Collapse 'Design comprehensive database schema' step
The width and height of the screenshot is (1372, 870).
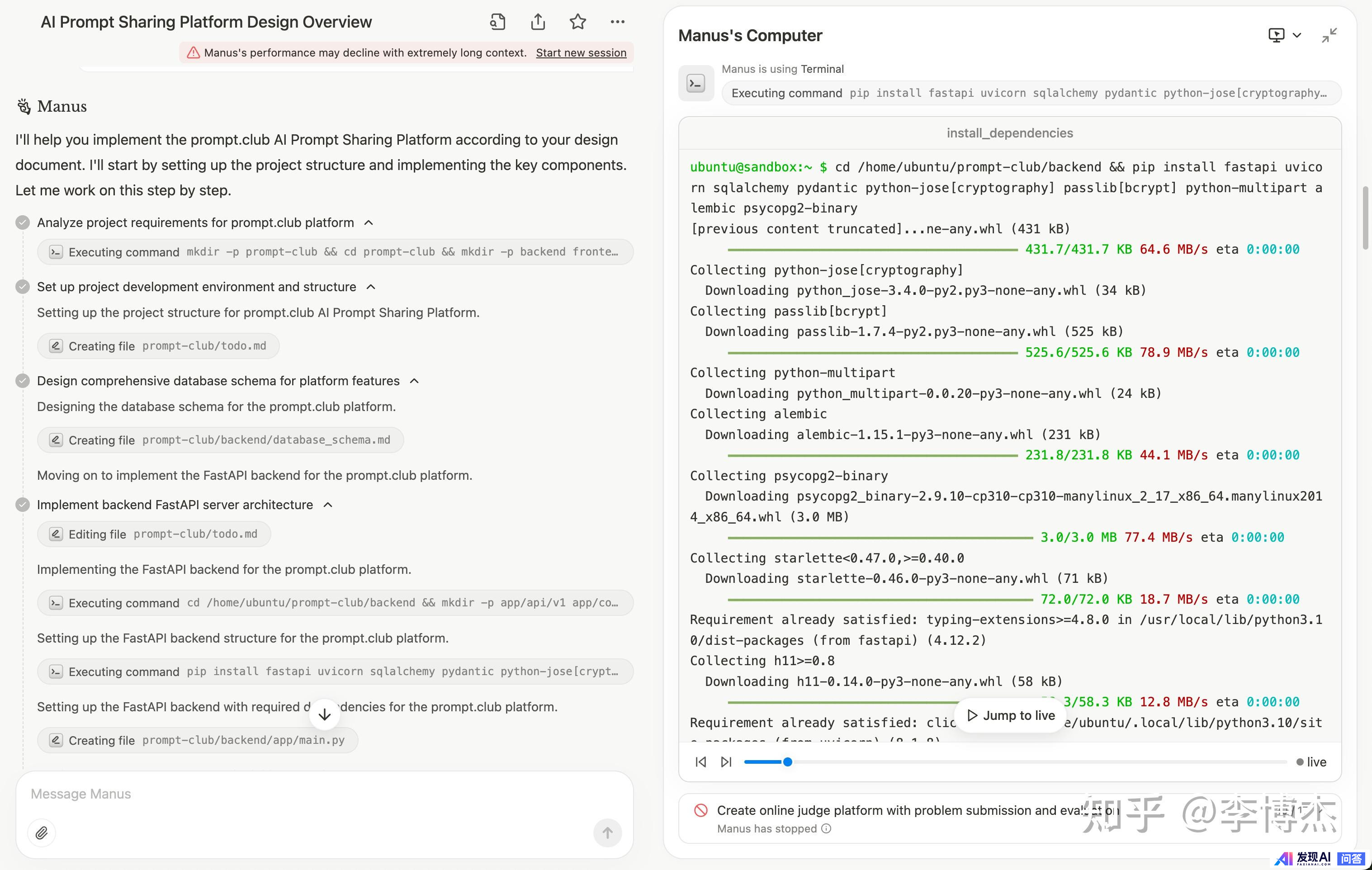(x=414, y=381)
